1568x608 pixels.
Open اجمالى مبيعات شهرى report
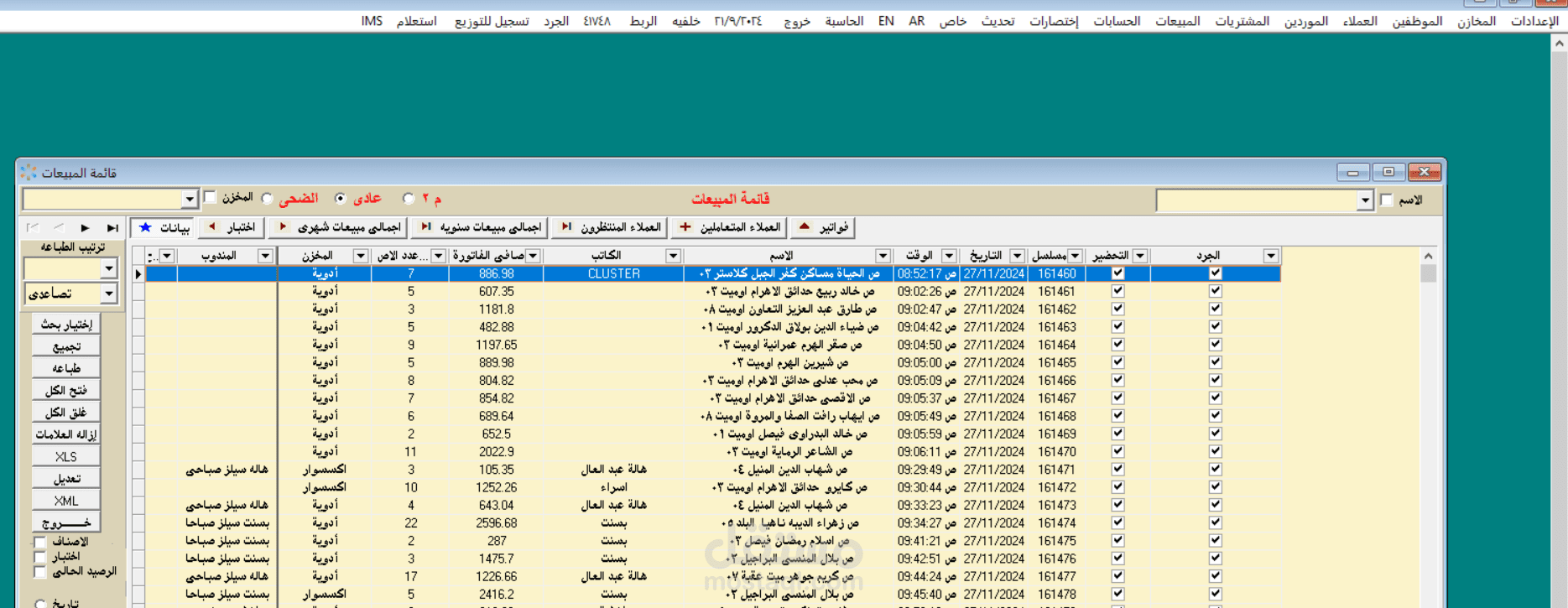(x=340, y=227)
